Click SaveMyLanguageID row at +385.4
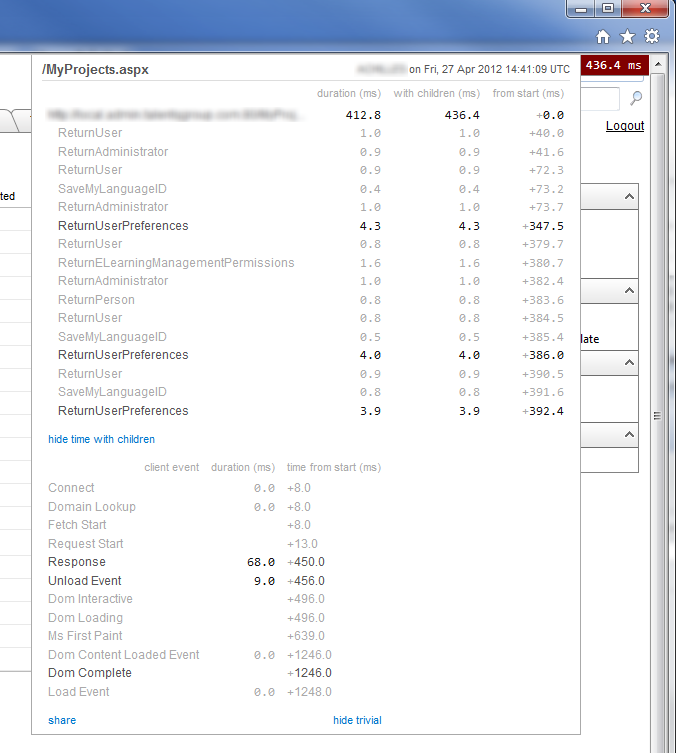This screenshot has height=753, width=676. pos(305,337)
